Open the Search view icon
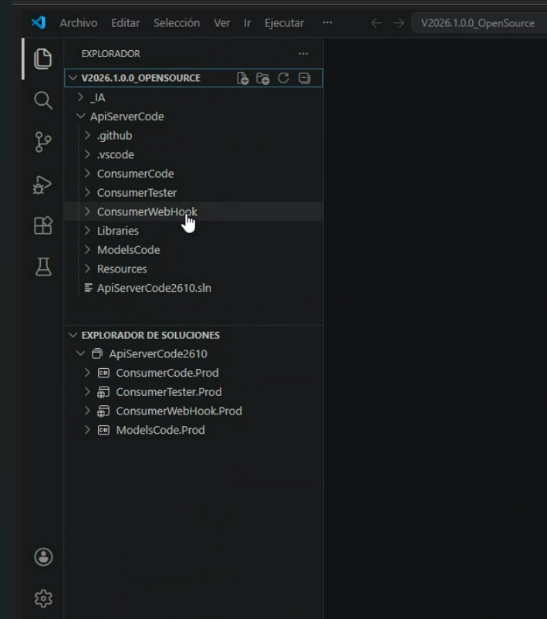The height and width of the screenshot is (619, 547). point(43,100)
